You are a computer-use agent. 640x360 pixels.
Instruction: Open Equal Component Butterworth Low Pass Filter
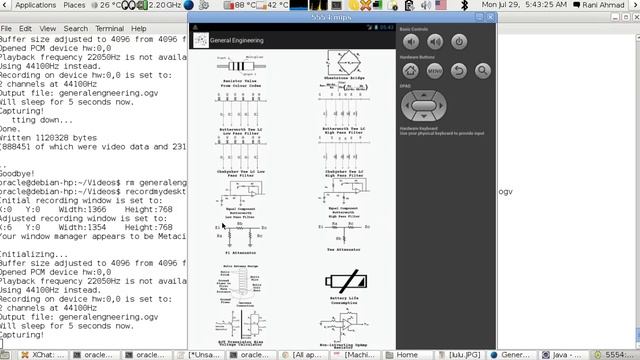click(x=241, y=200)
